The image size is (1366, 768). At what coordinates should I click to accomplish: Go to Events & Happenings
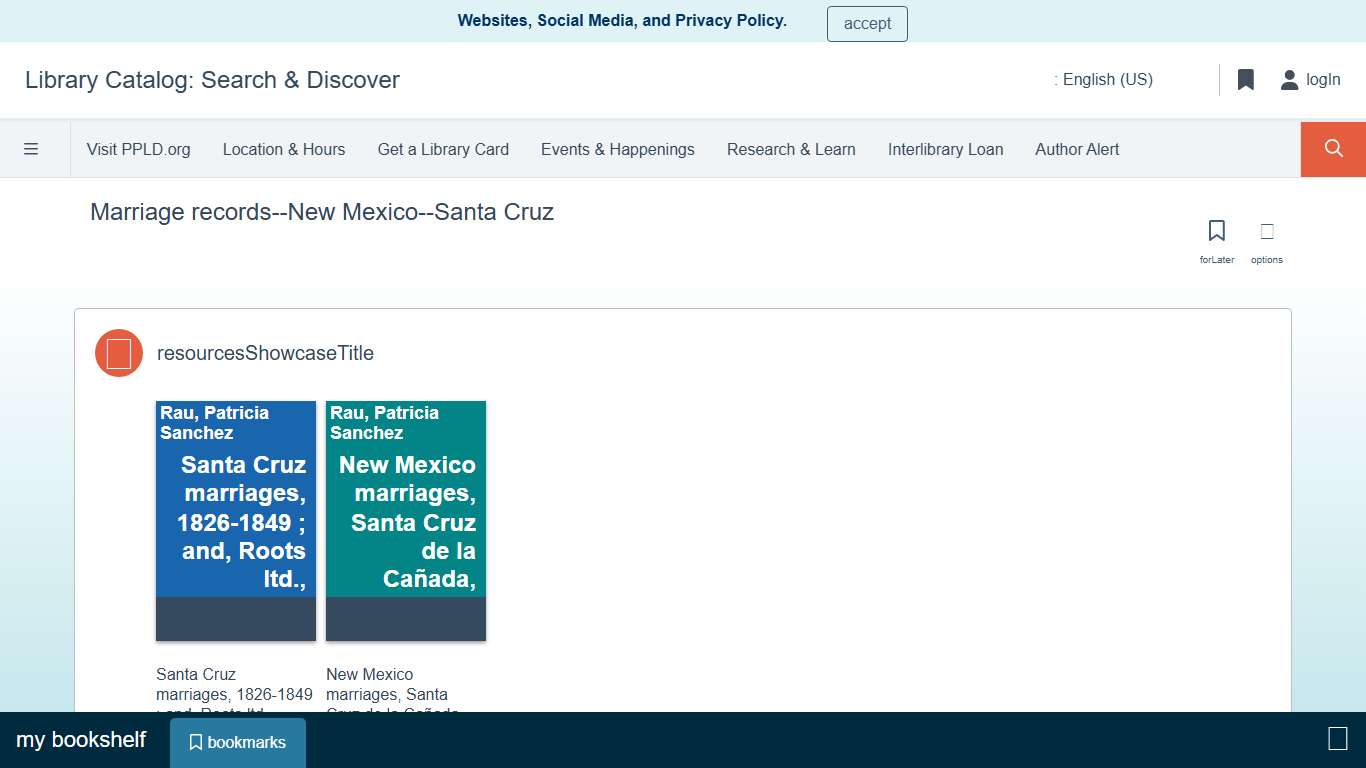coord(617,148)
